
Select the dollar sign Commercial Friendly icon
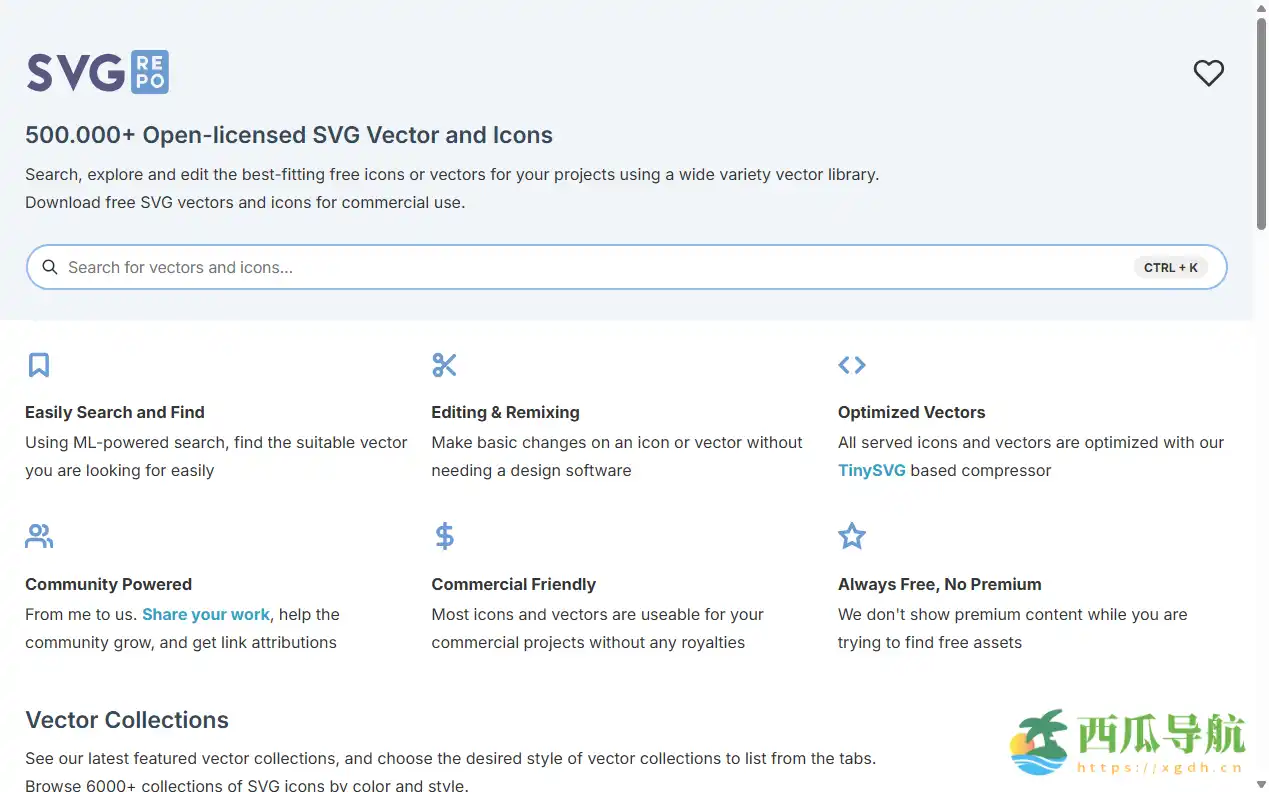pos(444,537)
